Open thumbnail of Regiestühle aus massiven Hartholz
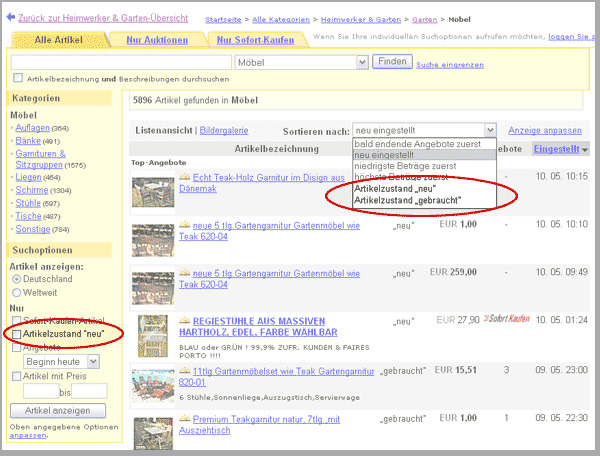 click(x=152, y=337)
